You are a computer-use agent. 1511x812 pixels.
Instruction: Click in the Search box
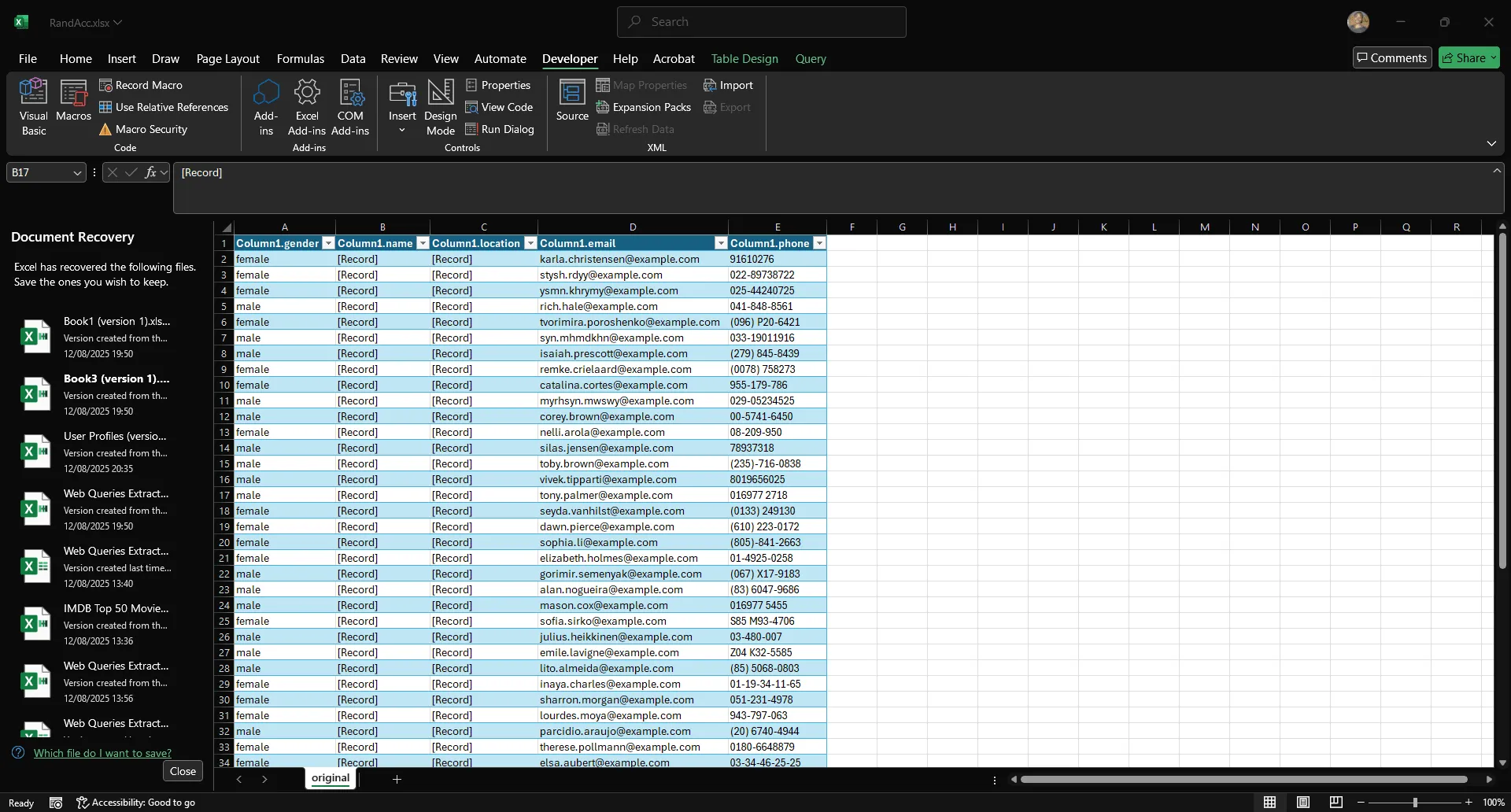(761, 22)
